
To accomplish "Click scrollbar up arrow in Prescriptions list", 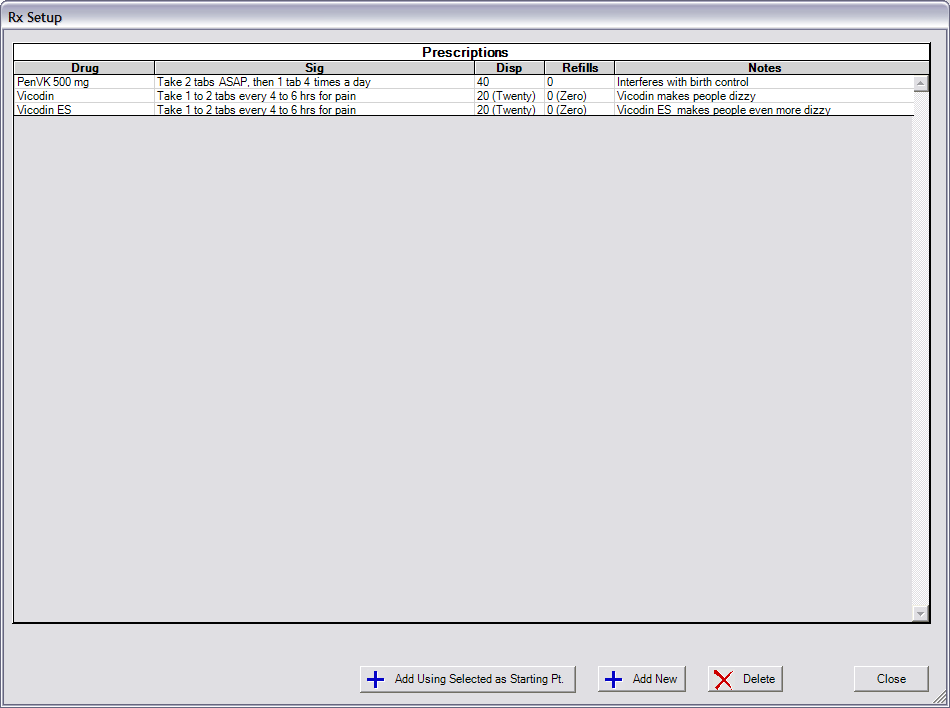I will pos(920,83).
